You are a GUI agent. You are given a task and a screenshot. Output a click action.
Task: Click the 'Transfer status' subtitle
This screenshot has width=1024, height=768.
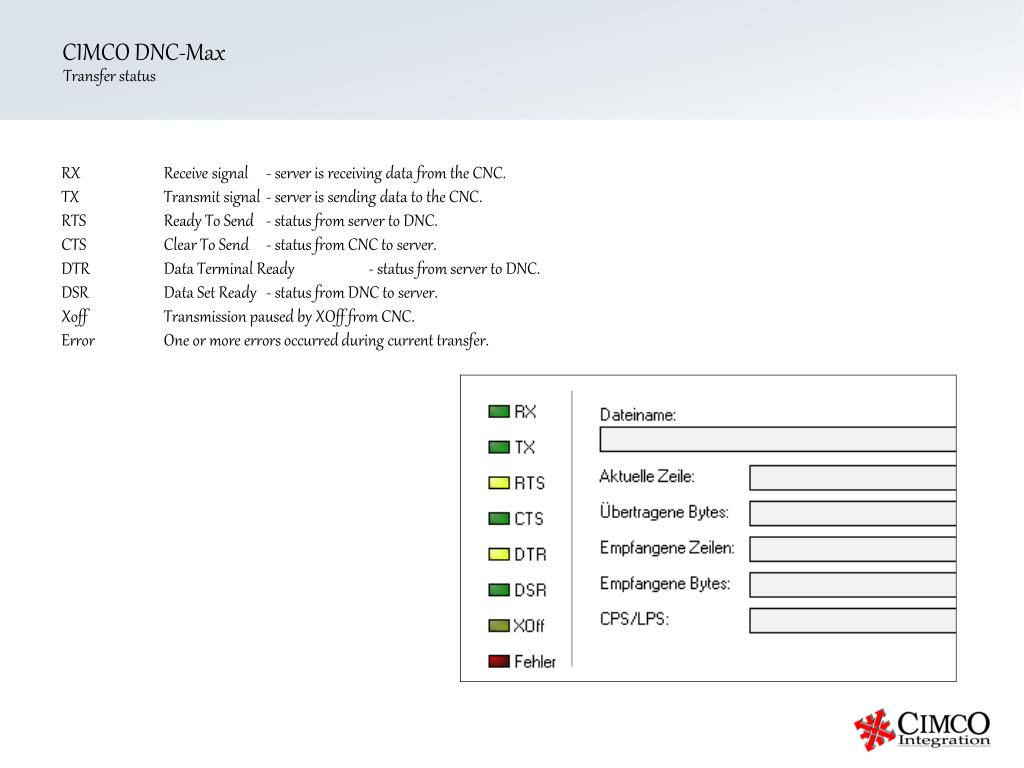tap(109, 76)
